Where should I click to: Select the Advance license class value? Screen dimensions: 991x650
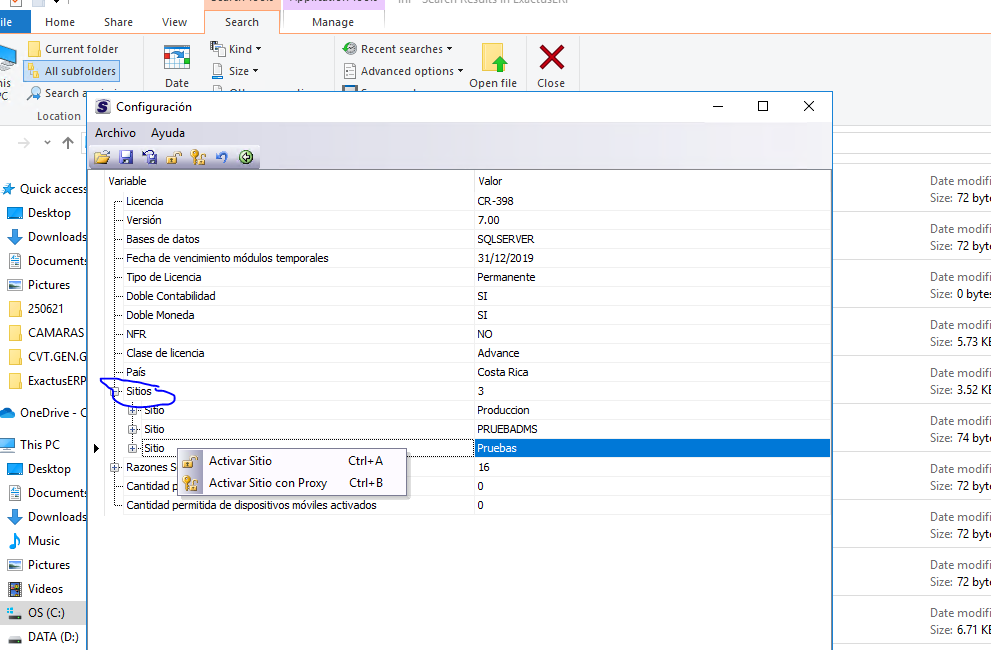point(498,353)
